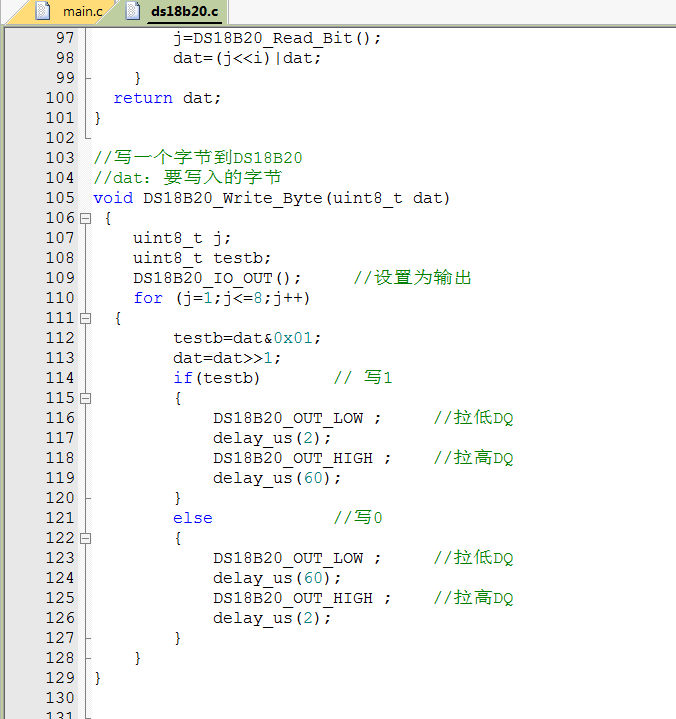
Task: Click 'dat=(j<<i)|dat;' on line 98
Action: [247, 58]
